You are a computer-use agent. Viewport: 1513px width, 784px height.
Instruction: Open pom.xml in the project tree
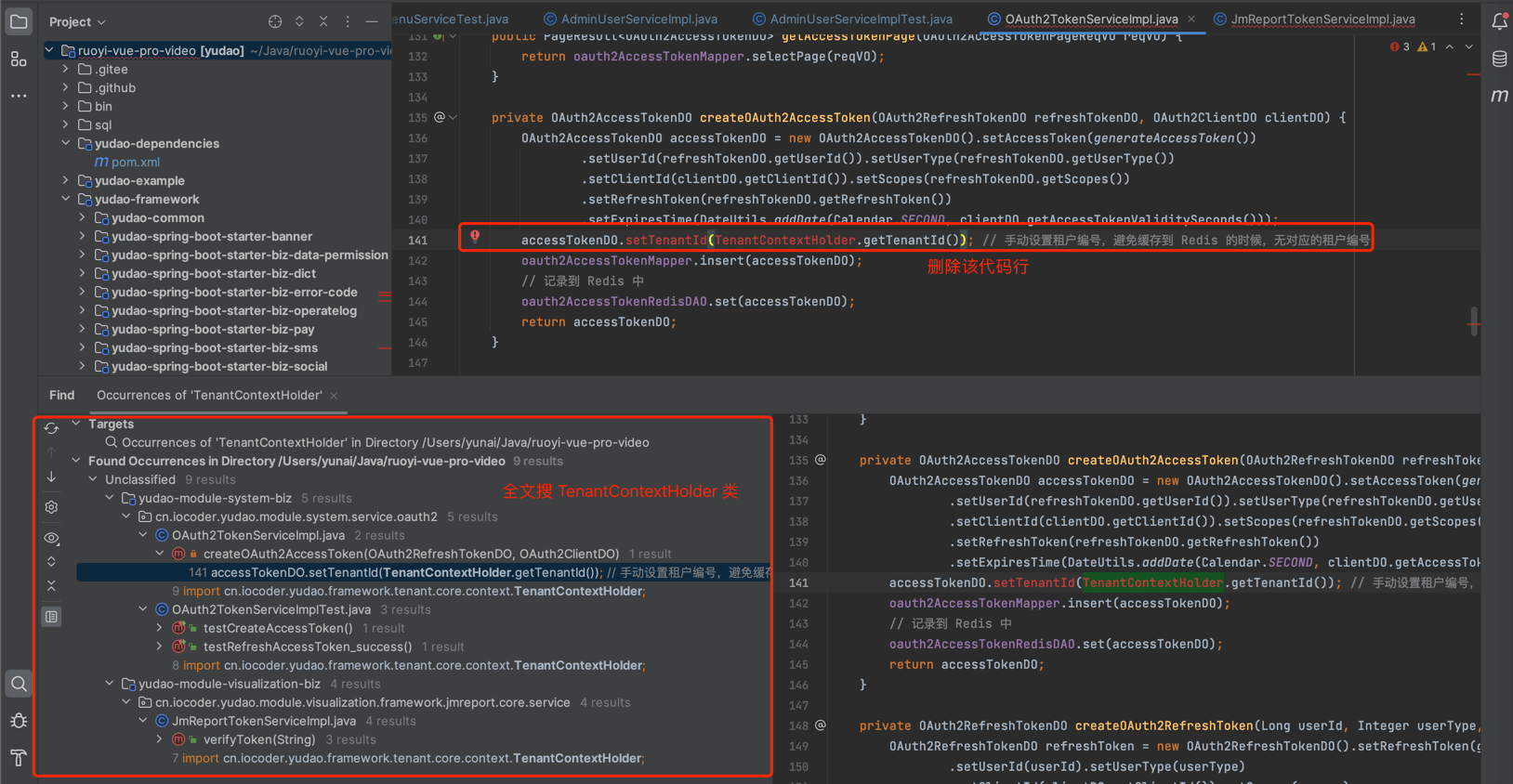tap(136, 162)
